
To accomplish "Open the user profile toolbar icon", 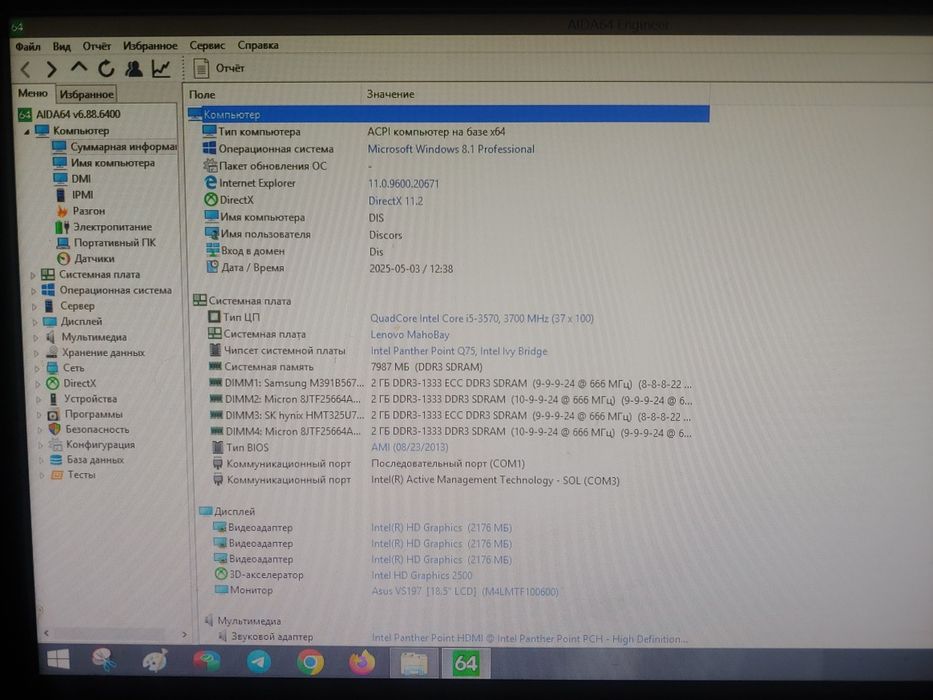I will point(133,69).
